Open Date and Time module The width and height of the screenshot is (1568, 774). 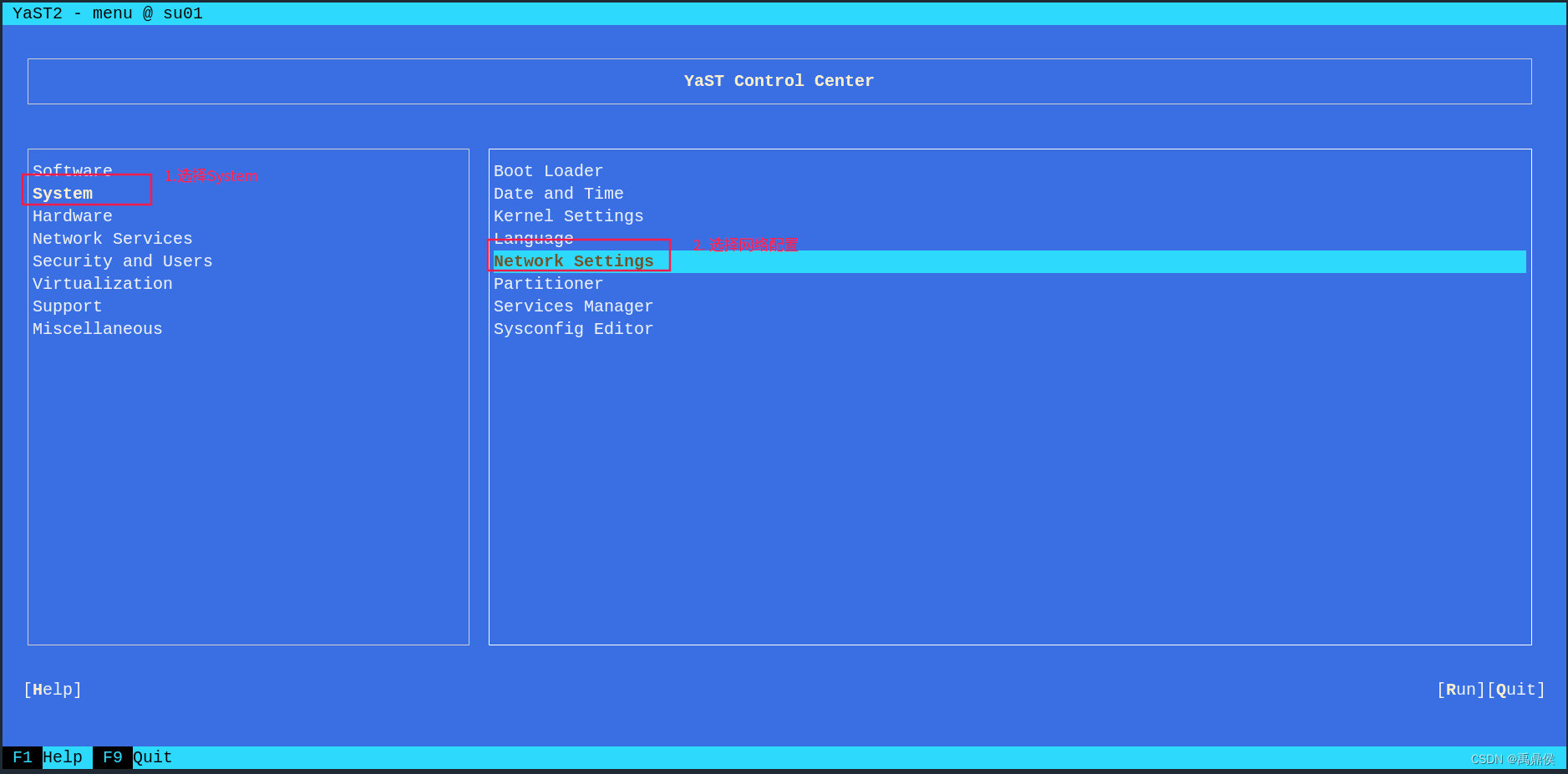[x=559, y=194]
